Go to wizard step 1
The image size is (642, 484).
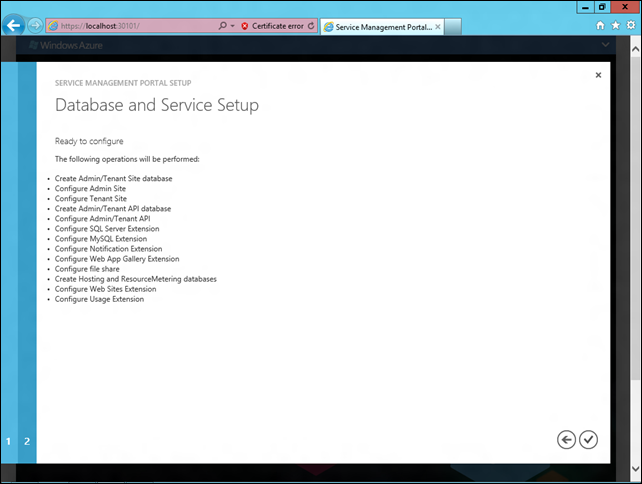(x=9, y=441)
